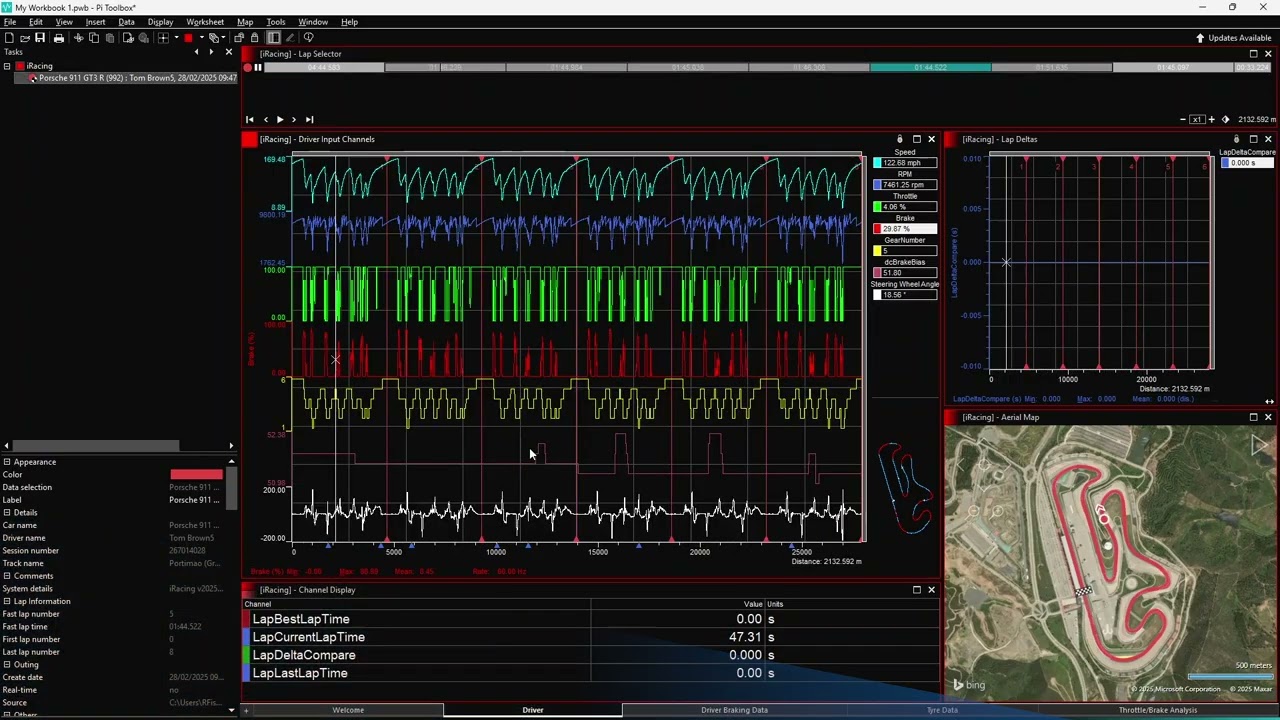Collapse the Comments section
Viewport: 1280px width, 720px height.
(7, 576)
